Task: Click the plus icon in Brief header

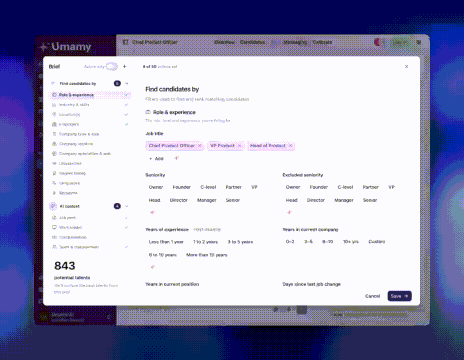Action: point(125,66)
